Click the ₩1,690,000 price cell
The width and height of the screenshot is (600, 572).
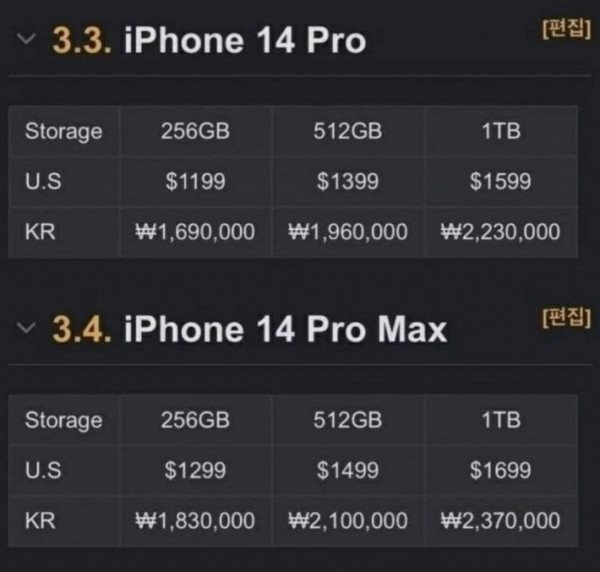[194, 232]
